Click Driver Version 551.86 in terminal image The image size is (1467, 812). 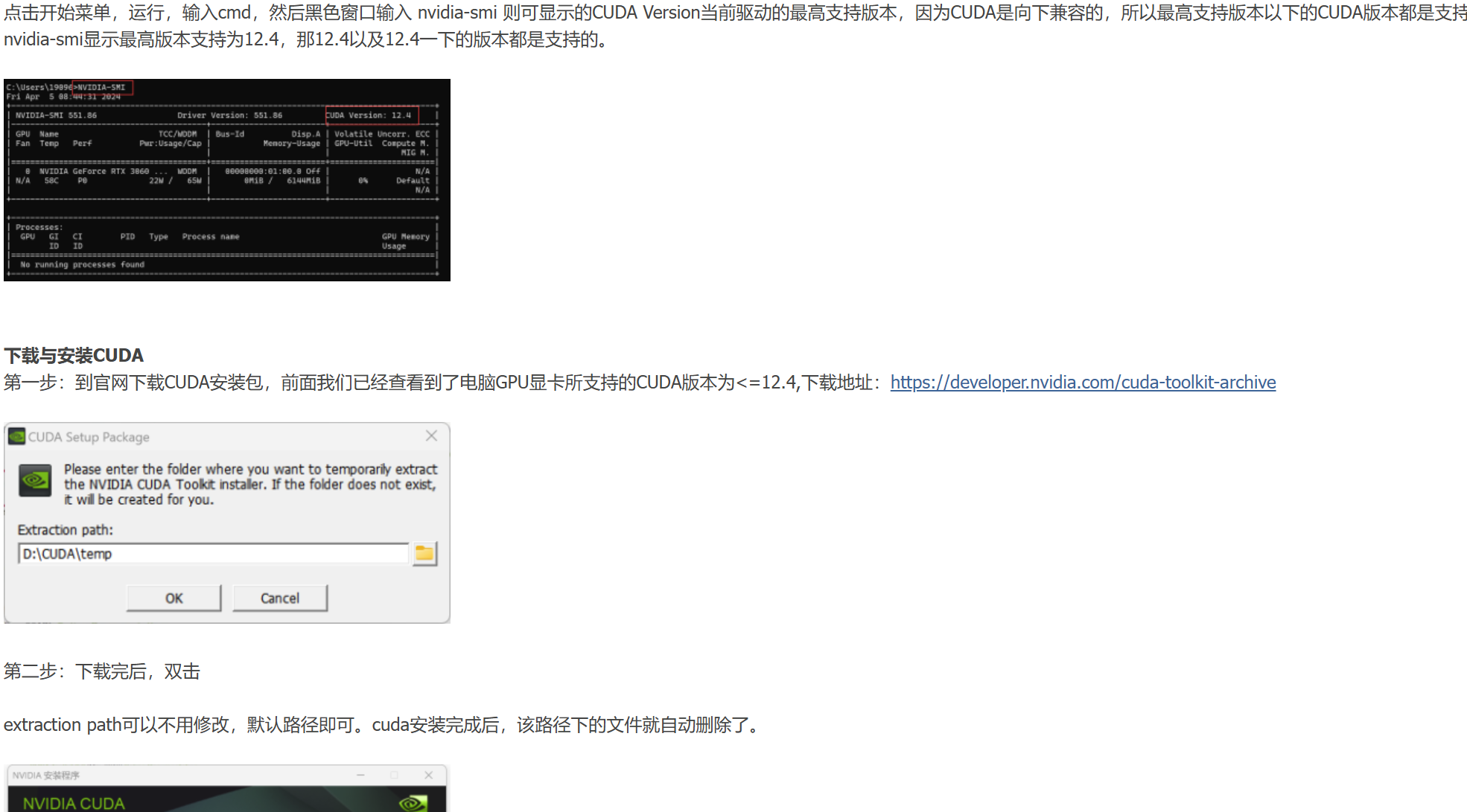tap(229, 115)
